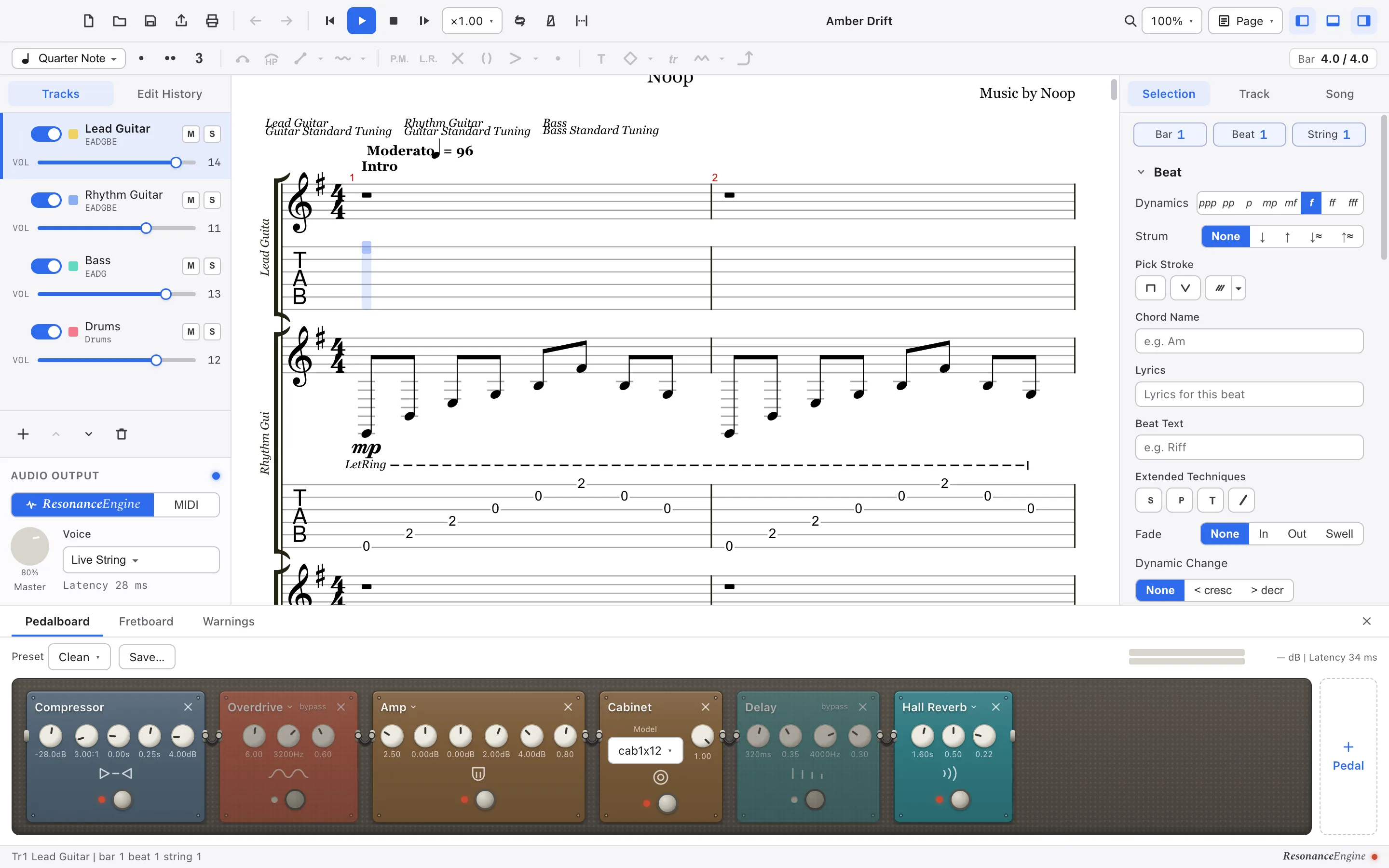This screenshot has height=868, width=1389.
Task: Select the dead note X icon
Action: click(457, 58)
